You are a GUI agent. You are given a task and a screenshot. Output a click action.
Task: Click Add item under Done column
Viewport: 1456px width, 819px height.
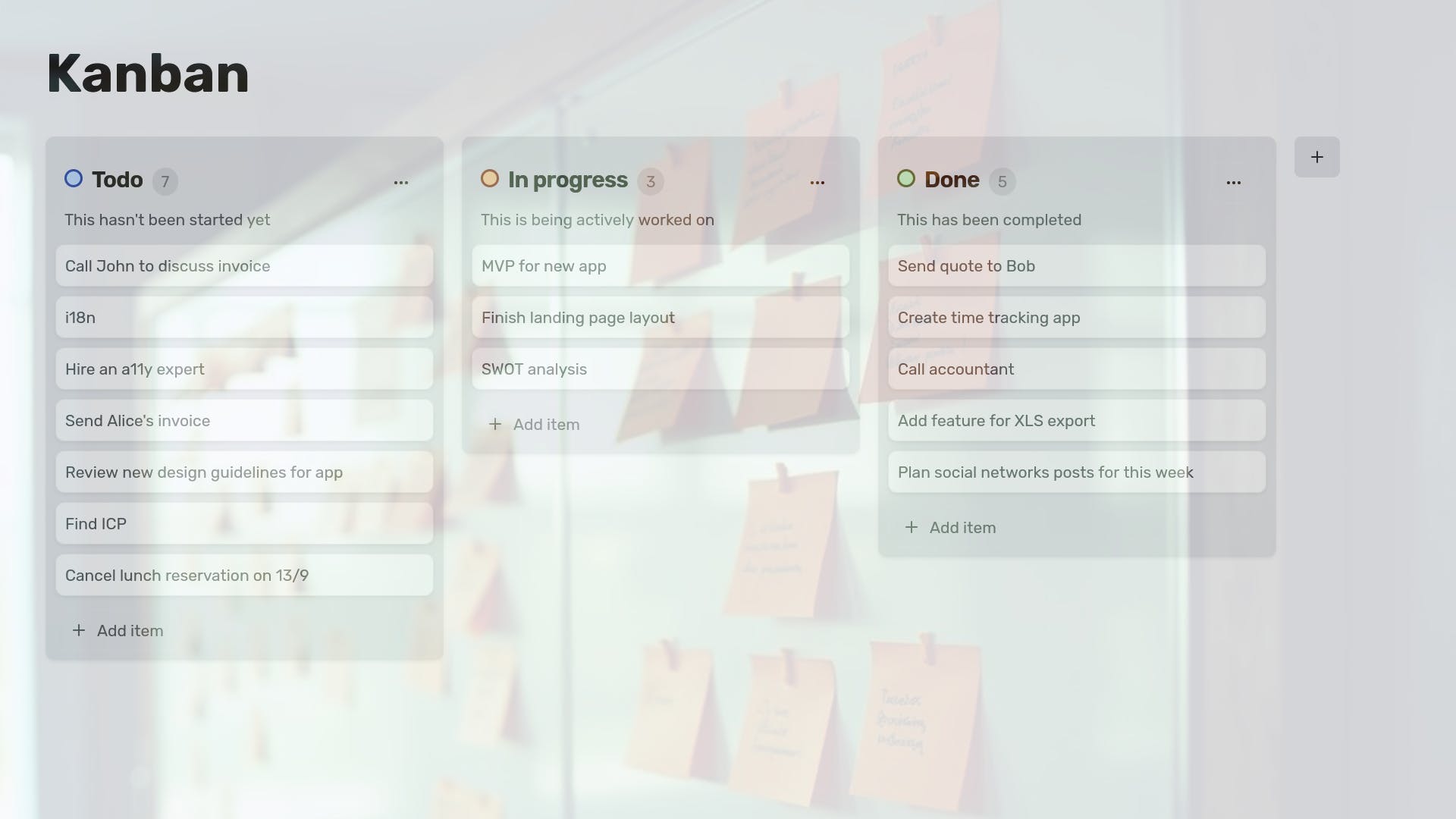(x=949, y=527)
